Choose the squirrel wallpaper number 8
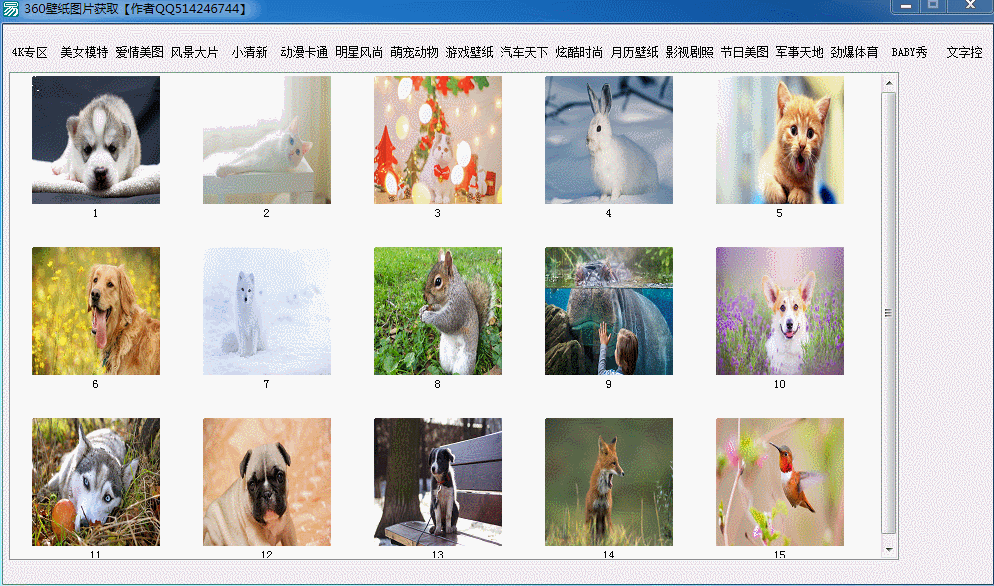This screenshot has width=994, height=586. (x=438, y=311)
